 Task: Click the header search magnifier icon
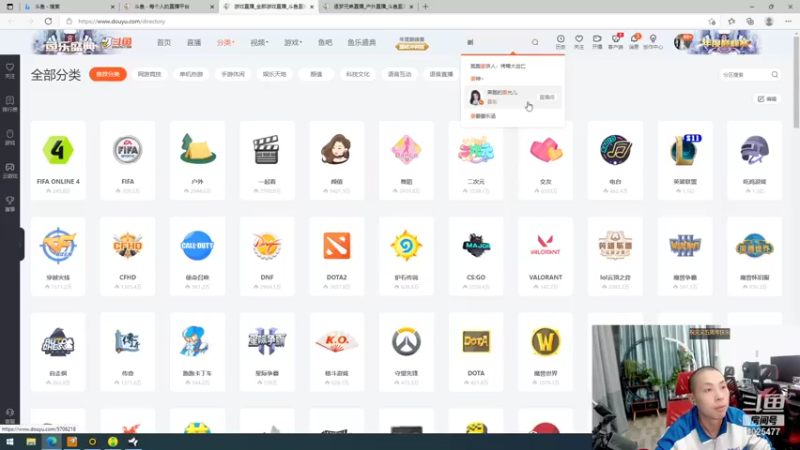tap(535, 42)
